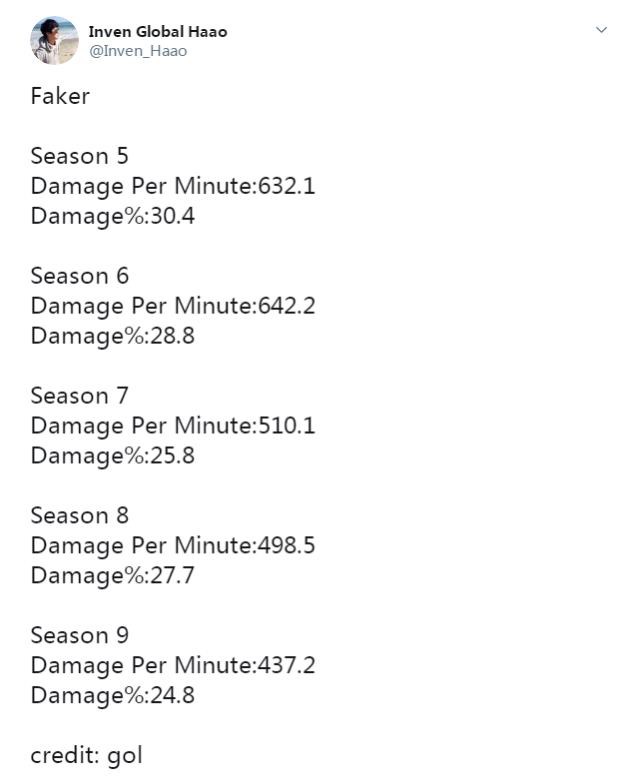Open Inven Global Haao's profile picture

(55, 41)
